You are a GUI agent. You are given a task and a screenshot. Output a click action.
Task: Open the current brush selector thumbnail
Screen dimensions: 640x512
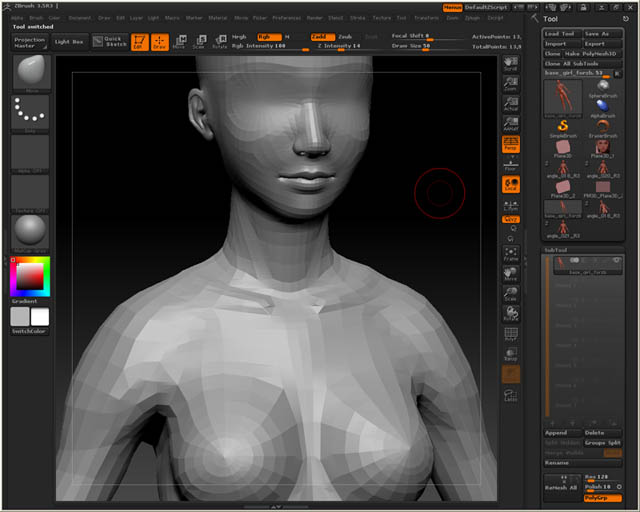pyautogui.click(x=31, y=73)
